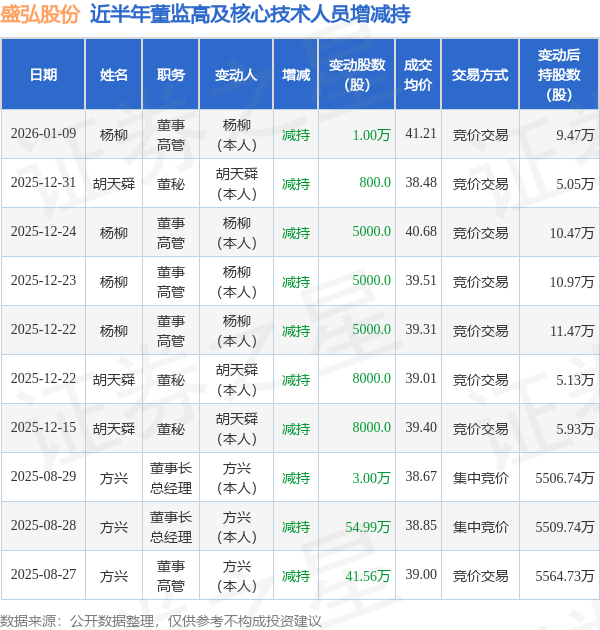This screenshot has height=630, width=600.
Task: Click the holdings value 5.05万
Action: pos(575,184)
